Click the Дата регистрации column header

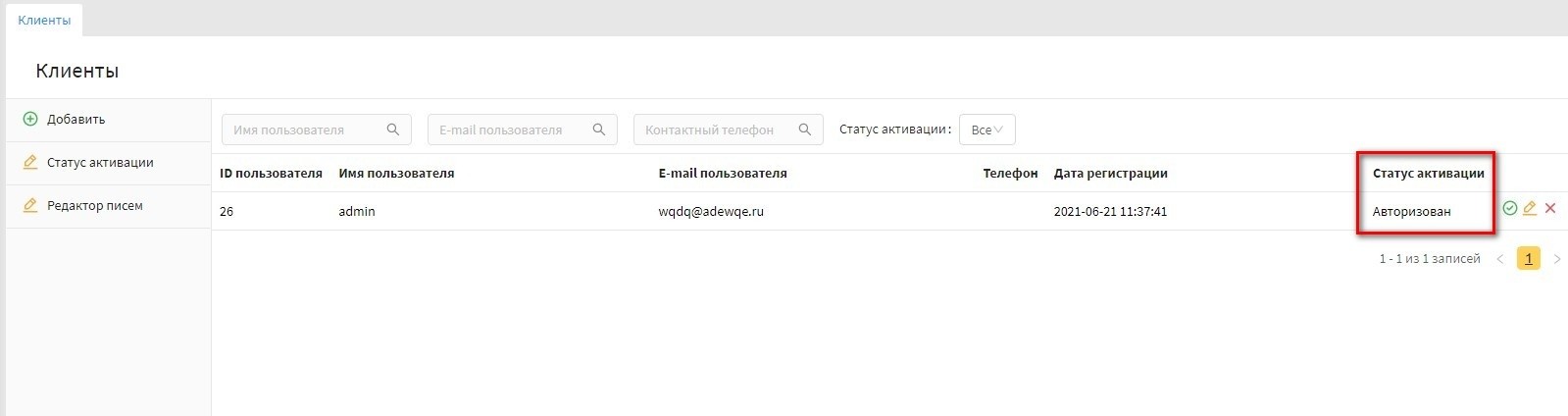pyautogui.click(x=1110, y=174)
